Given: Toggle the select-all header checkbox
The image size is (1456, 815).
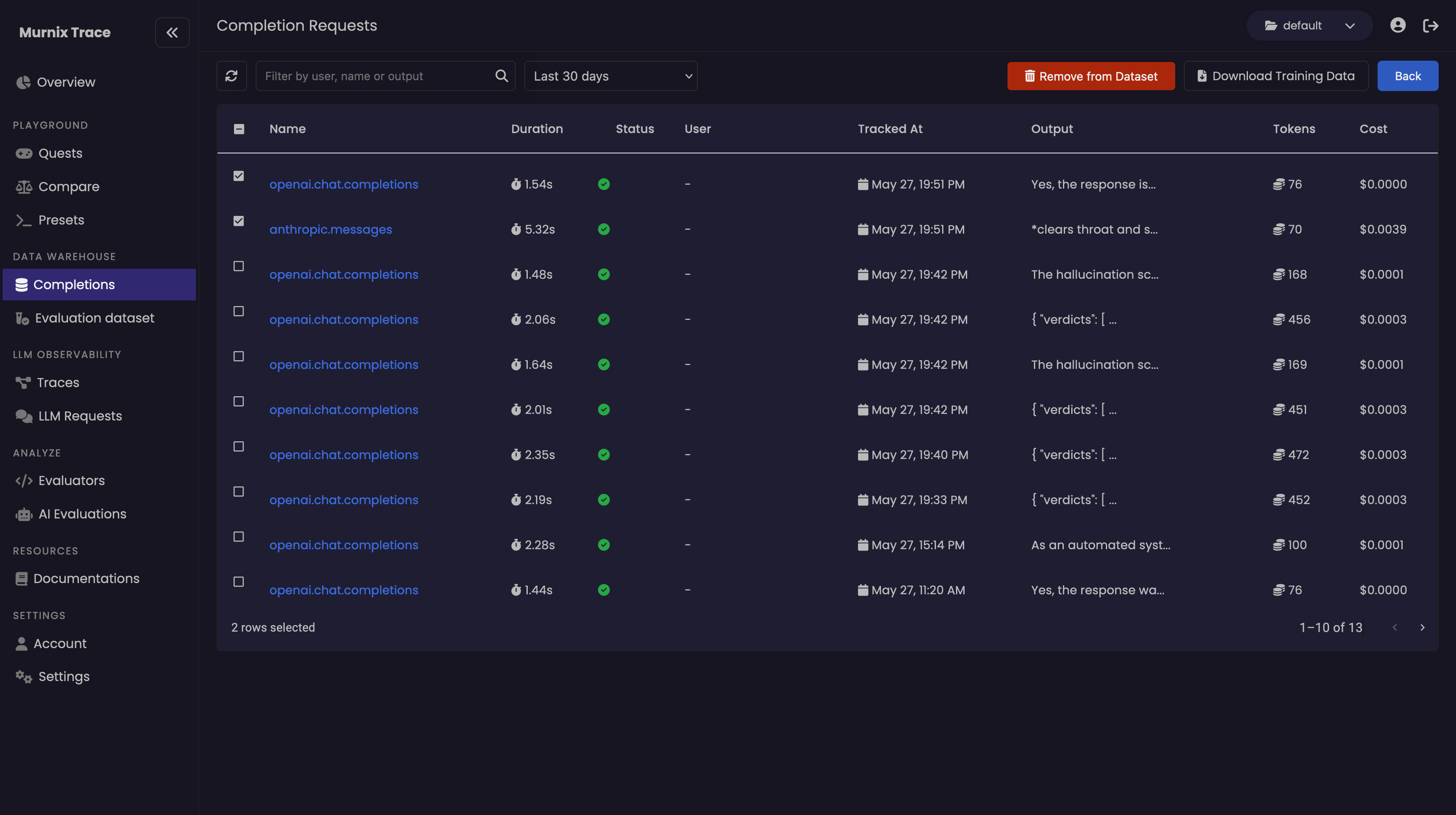Looking at the screenshot, I should coord(239,129).
